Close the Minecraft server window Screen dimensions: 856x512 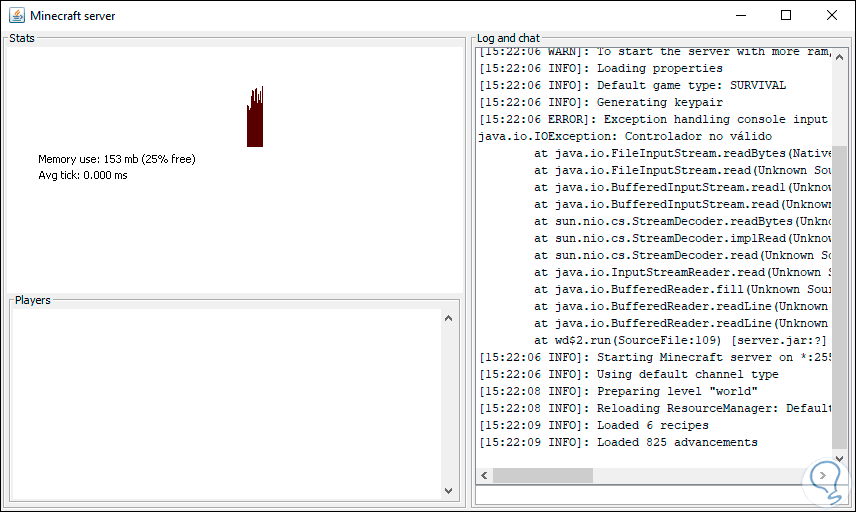(x=831, y=15)
